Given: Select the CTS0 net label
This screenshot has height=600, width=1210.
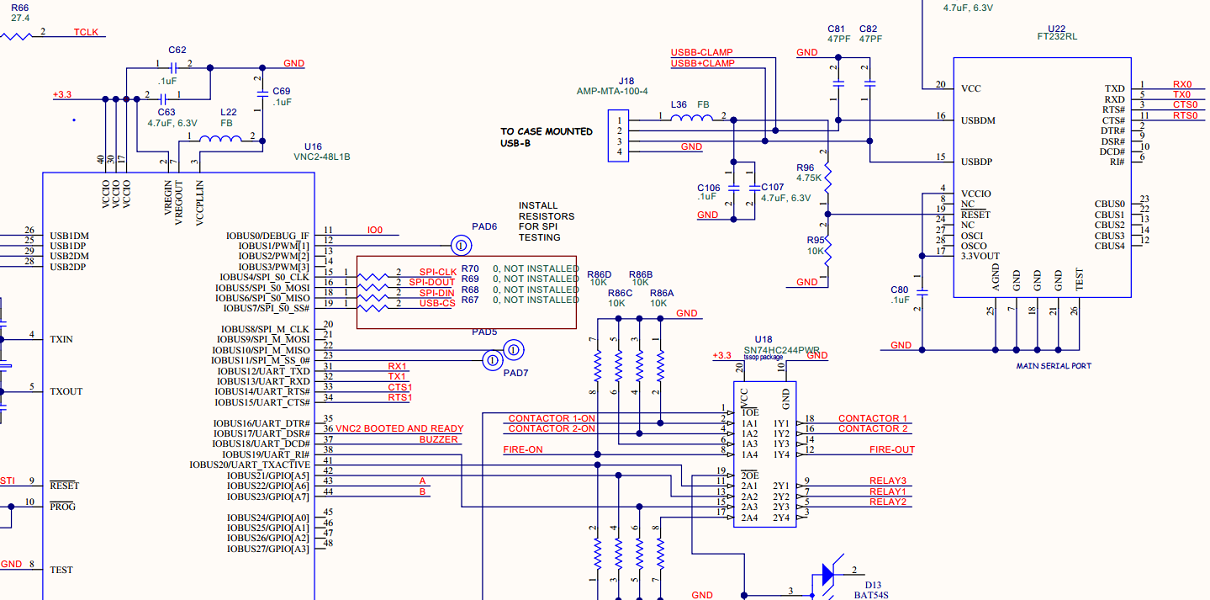Looking at the screenshot, I should point(1185,105).
